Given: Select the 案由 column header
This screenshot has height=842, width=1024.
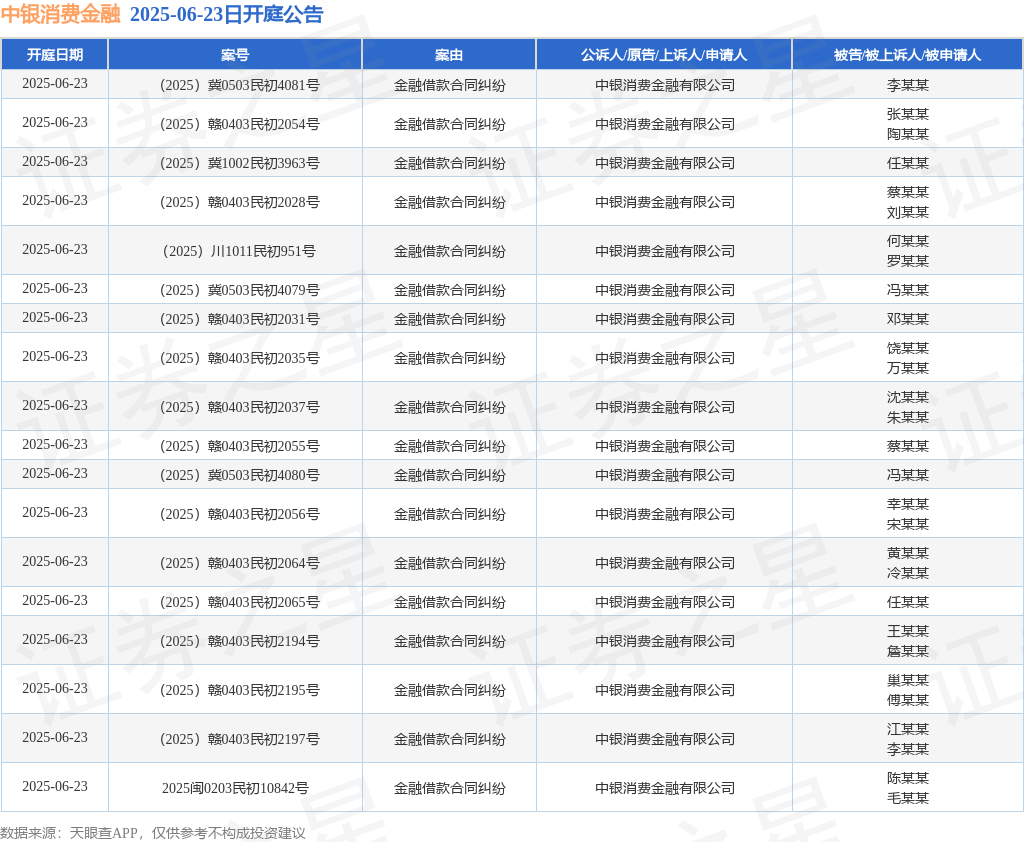Looking at the screenshot, I should pos(449,55).
